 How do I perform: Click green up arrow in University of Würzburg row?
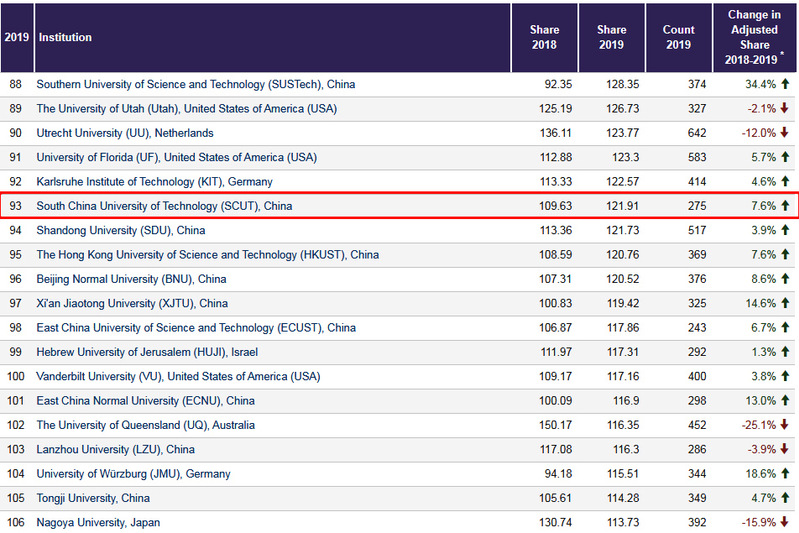coord(785,473)
